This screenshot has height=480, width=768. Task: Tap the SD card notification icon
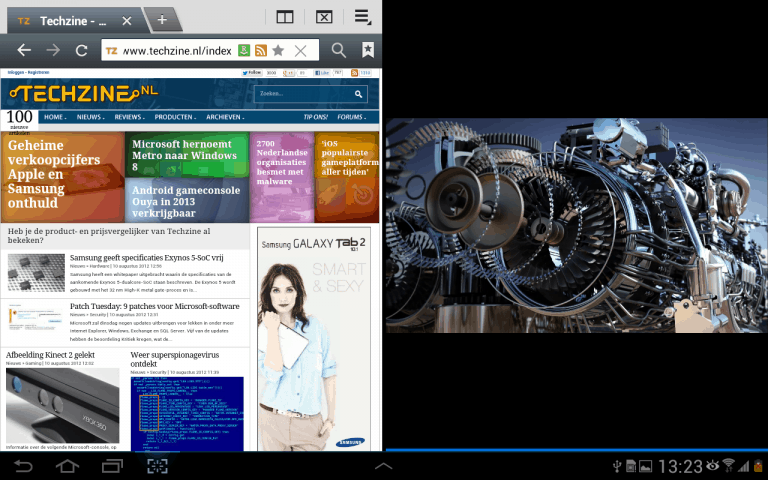pos(631,466)
